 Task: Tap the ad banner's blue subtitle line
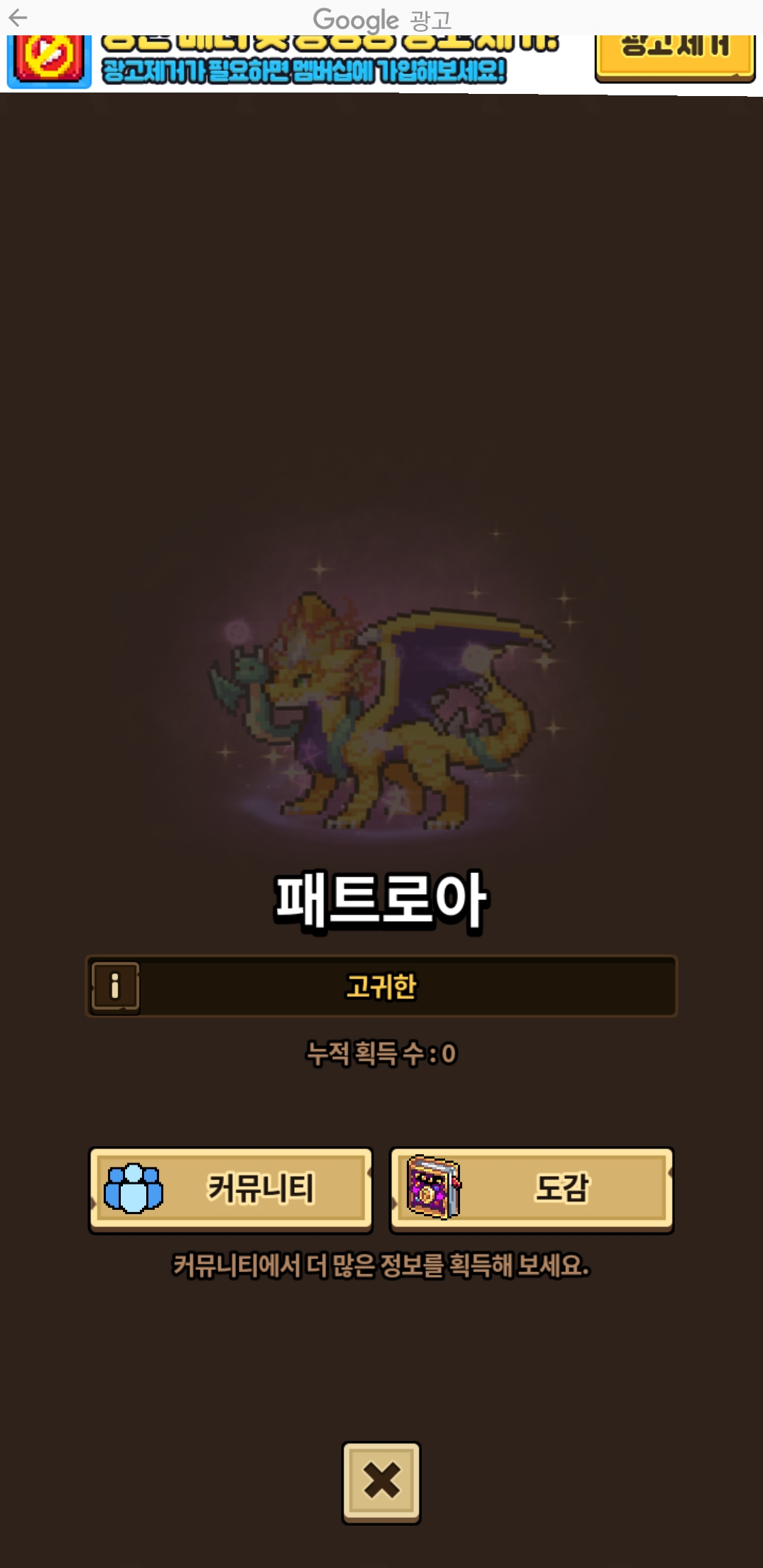point(304,71)
